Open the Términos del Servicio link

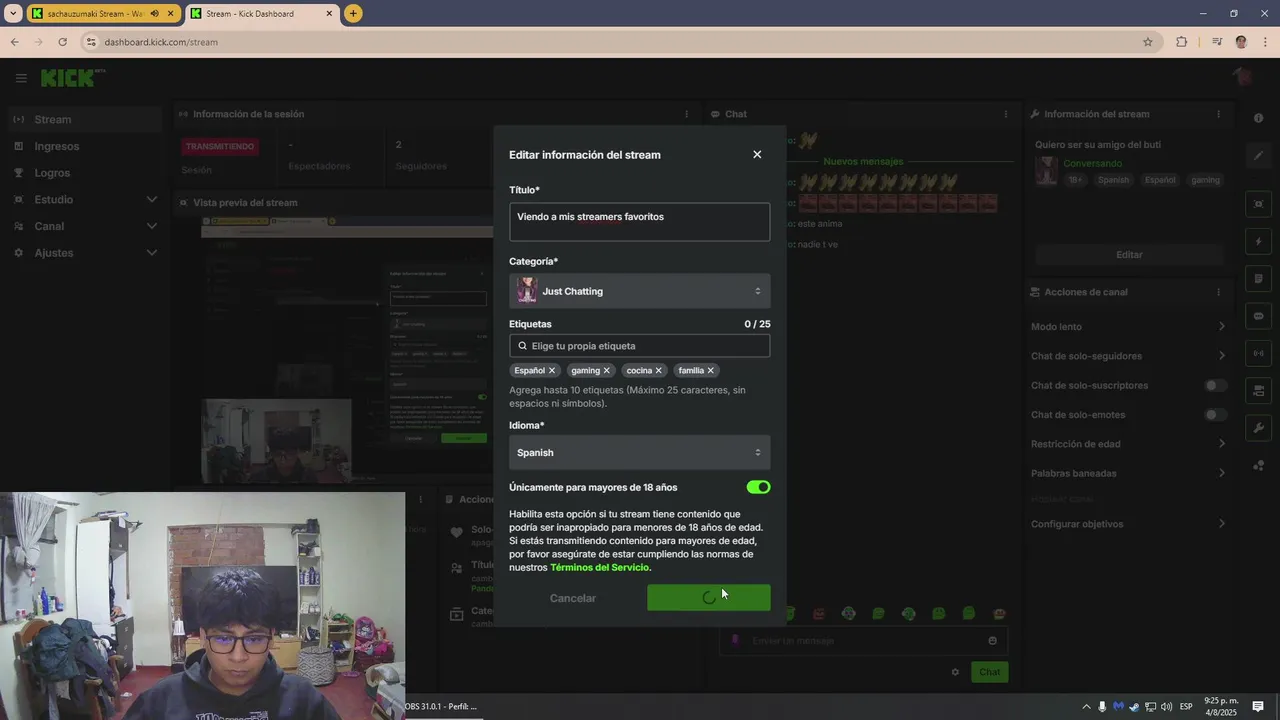[600, 568]
